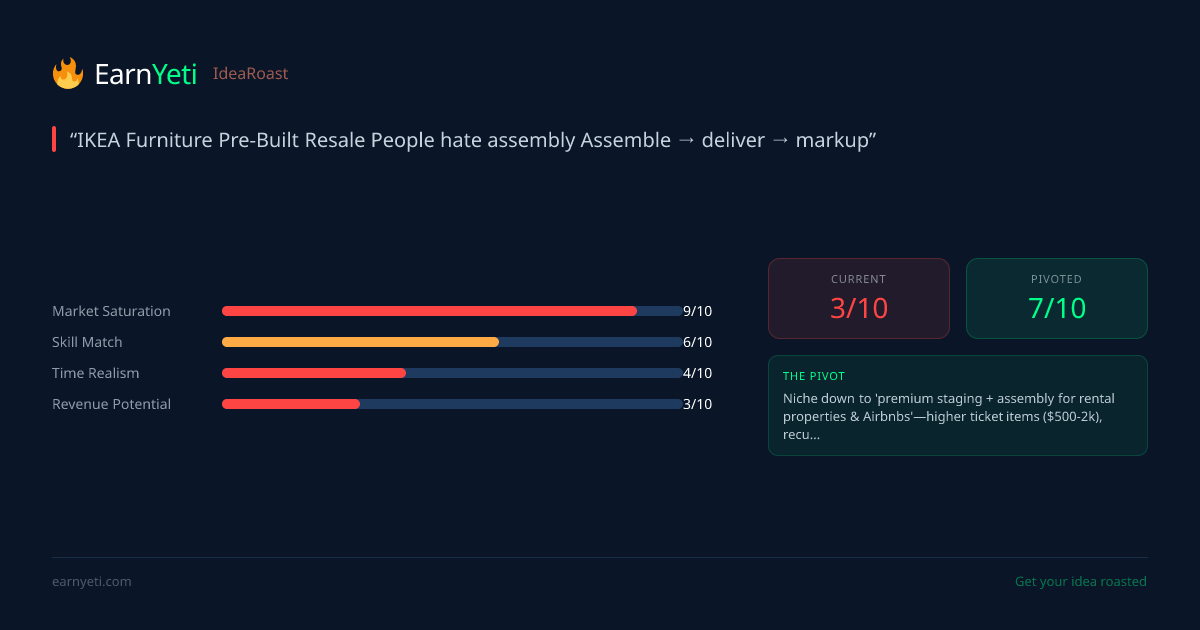Select the Current 3/10 score card

[858, 298]
